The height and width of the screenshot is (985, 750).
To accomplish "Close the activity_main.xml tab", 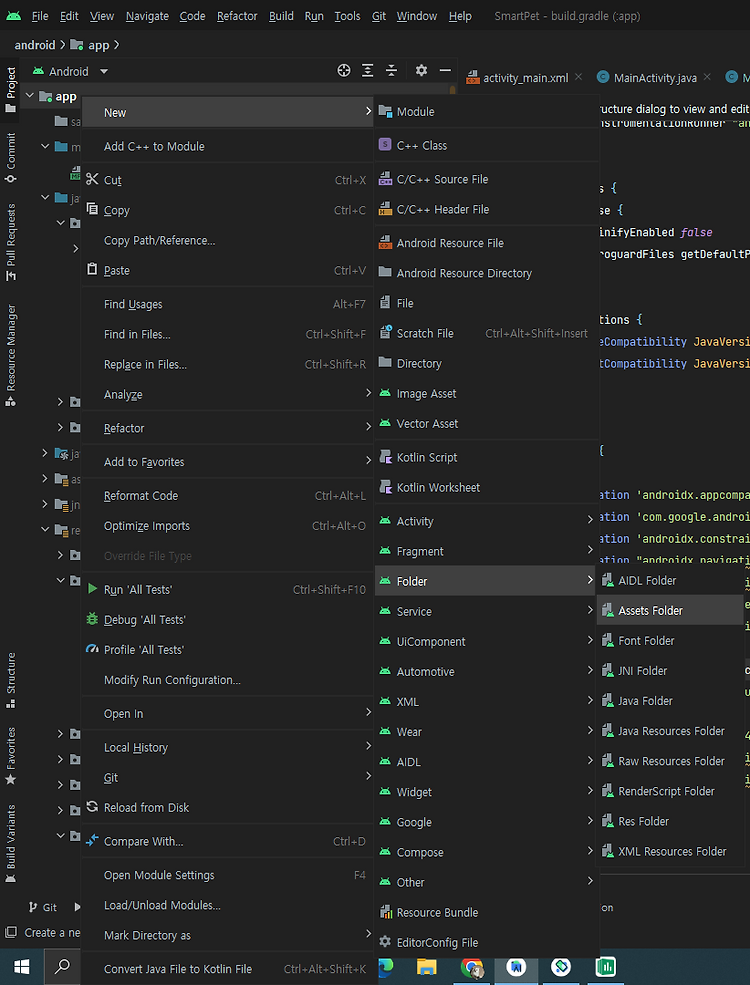I will click(x=579, y=77).
